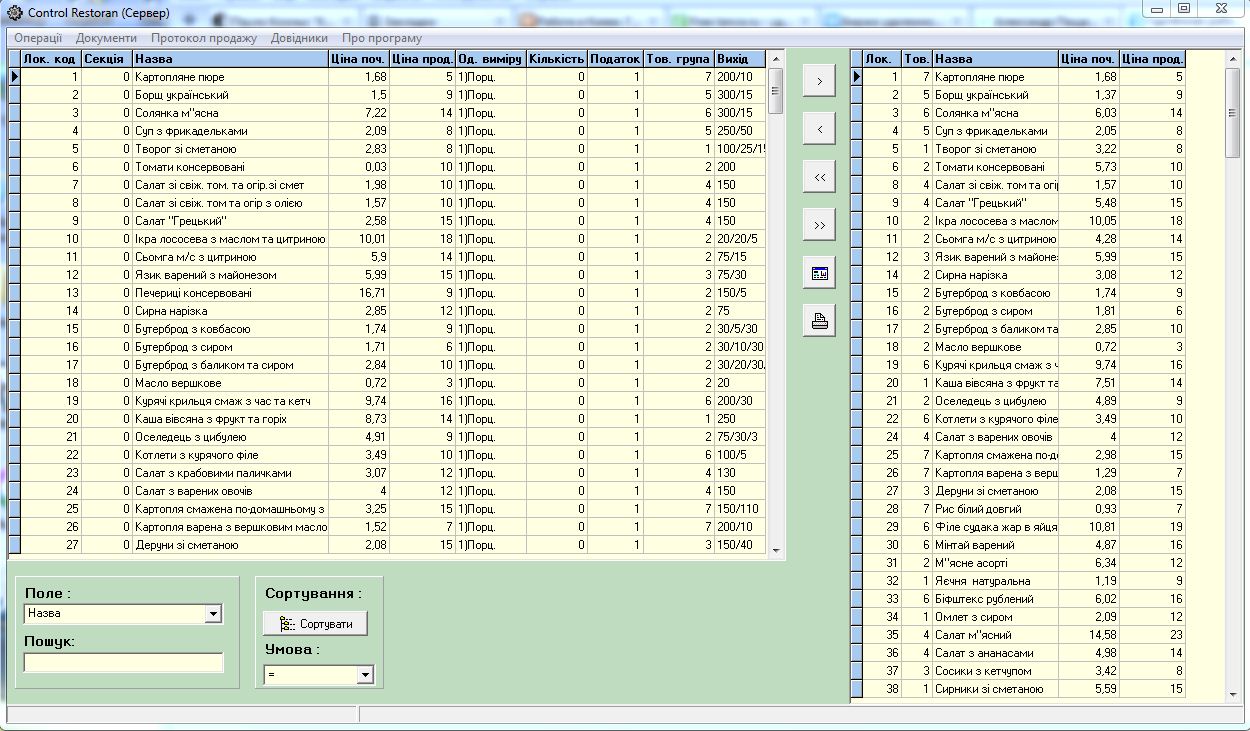
Task: Click the Сортувати button
Action: (315, 624)
